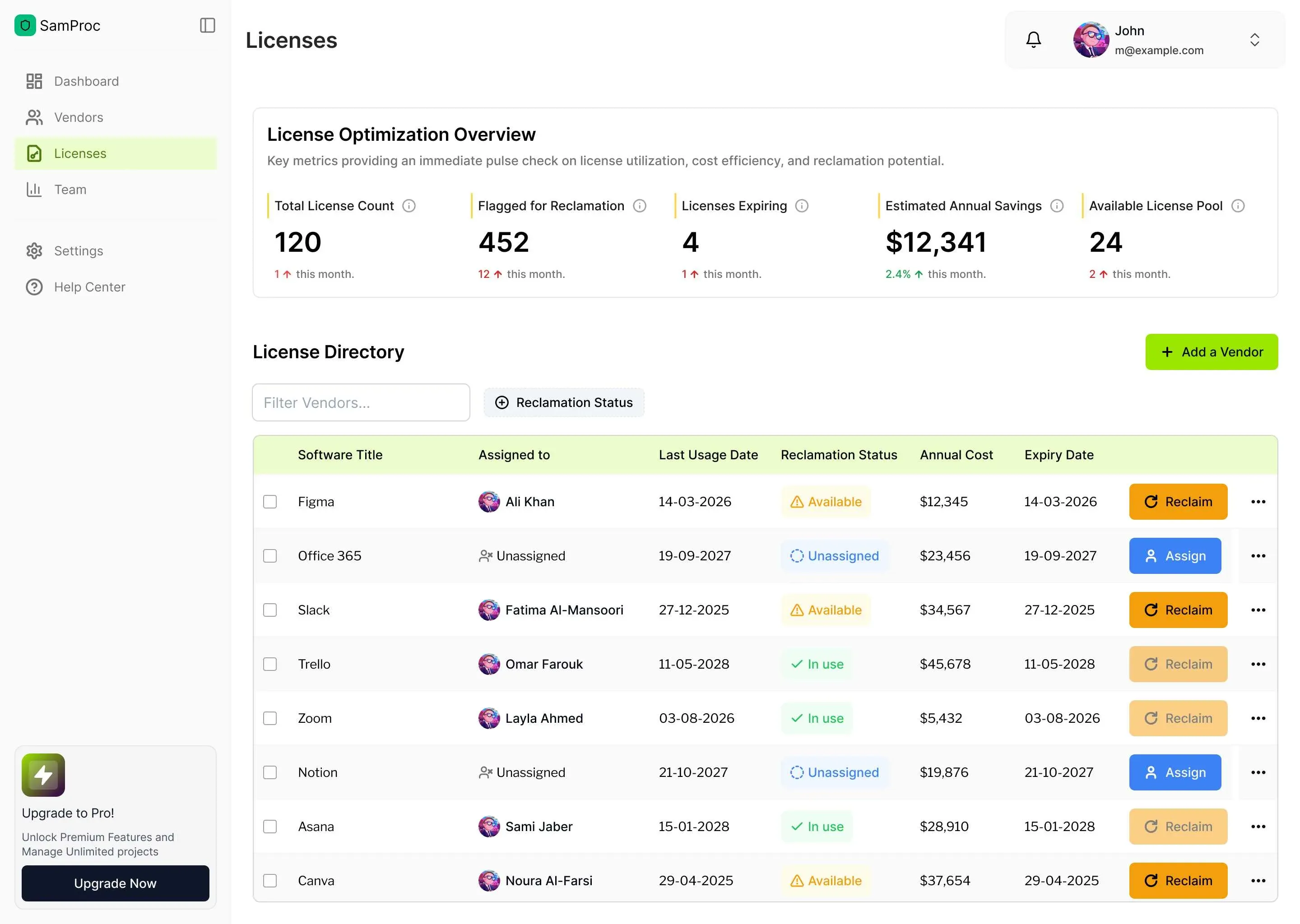Viewport: 1300px width, 924px height.
Task: Click Upgrade Now button
Action: coord(116,883)
